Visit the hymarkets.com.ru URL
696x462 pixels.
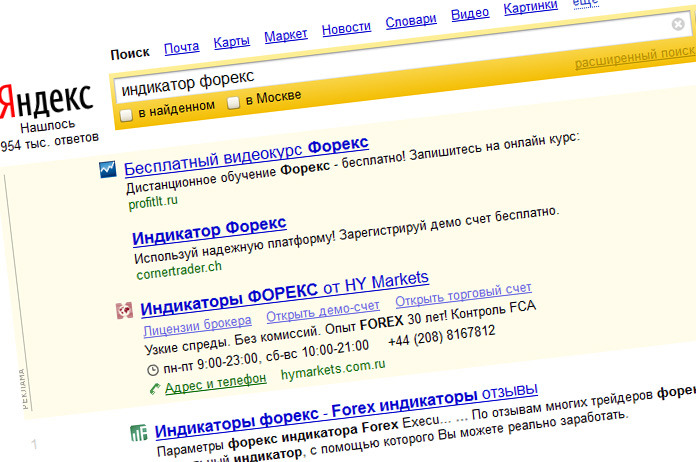coord(333,370)
